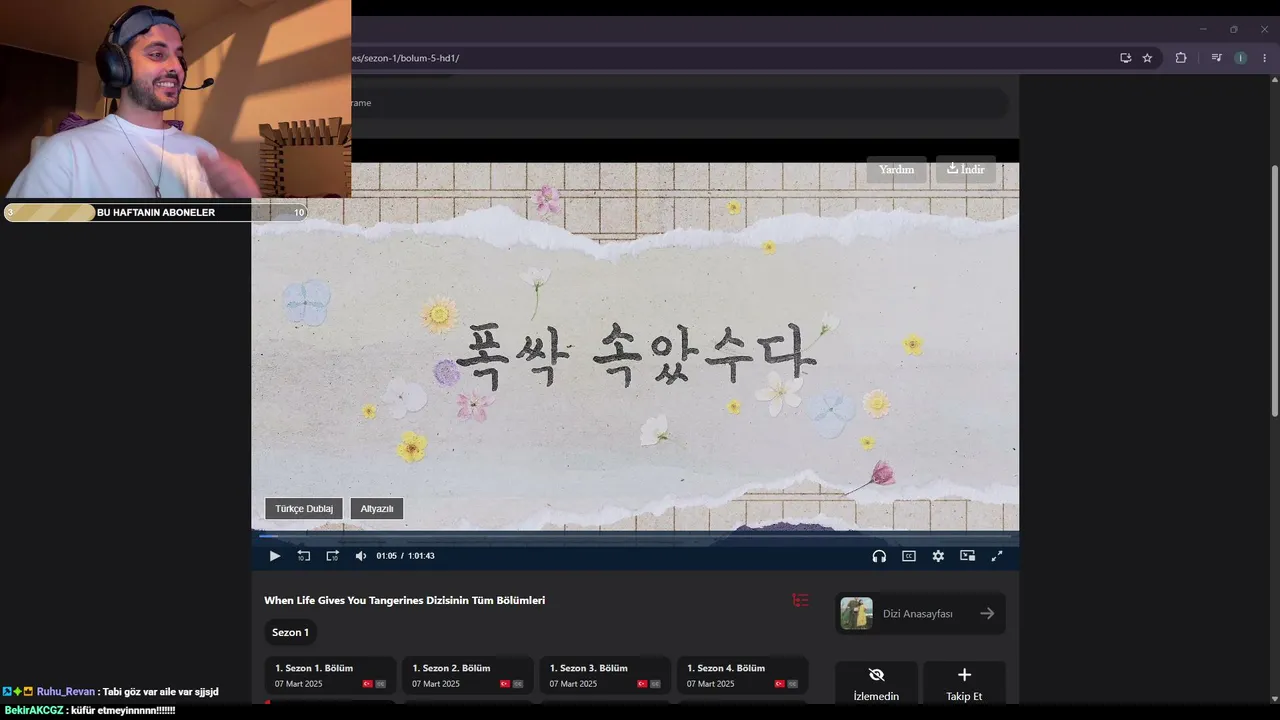Toggle the red episode list sort icon
Viewport: 1280px width, 720px height.
pos(800,600)
